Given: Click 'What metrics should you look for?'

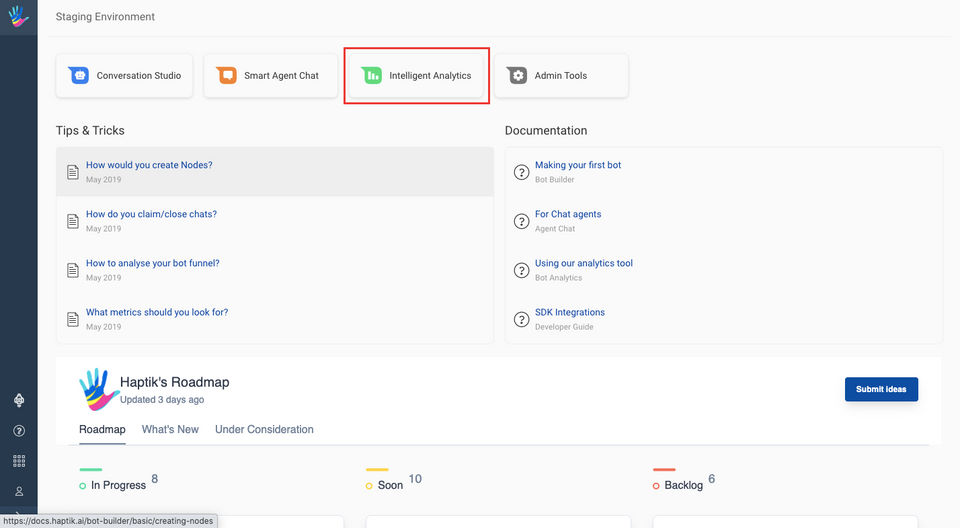Looking at the screenshot, I should (x=157, y=312).
